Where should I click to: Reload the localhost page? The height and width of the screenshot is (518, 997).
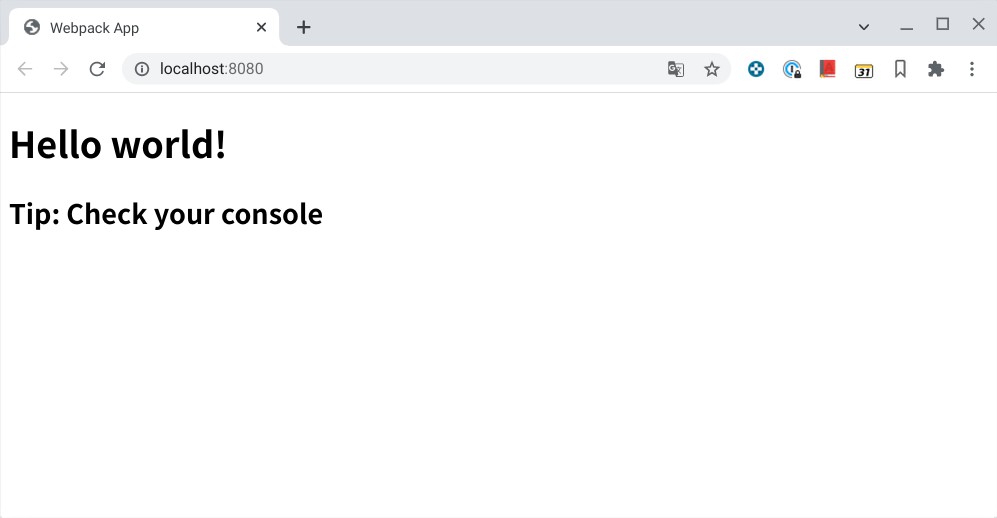click(97, 69)
